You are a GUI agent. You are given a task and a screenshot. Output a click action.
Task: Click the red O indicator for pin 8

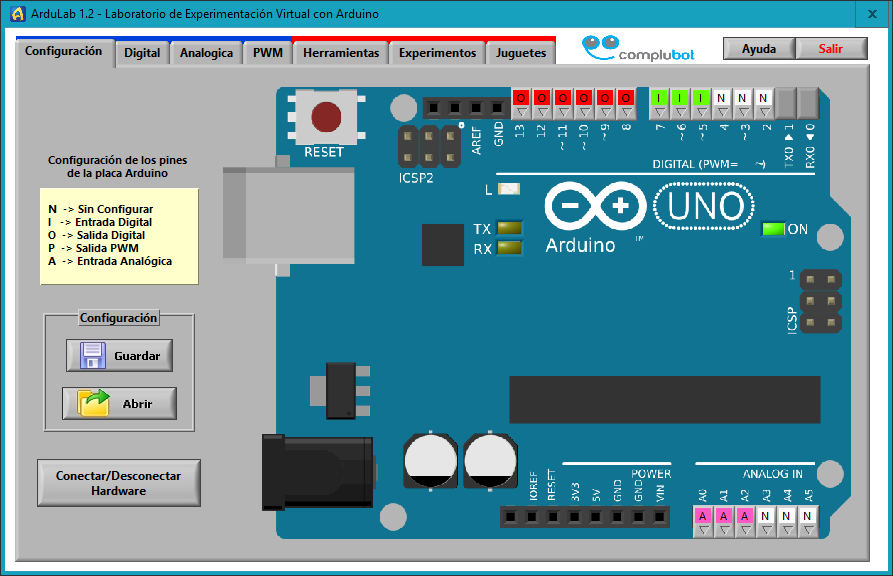coord(626,98)
